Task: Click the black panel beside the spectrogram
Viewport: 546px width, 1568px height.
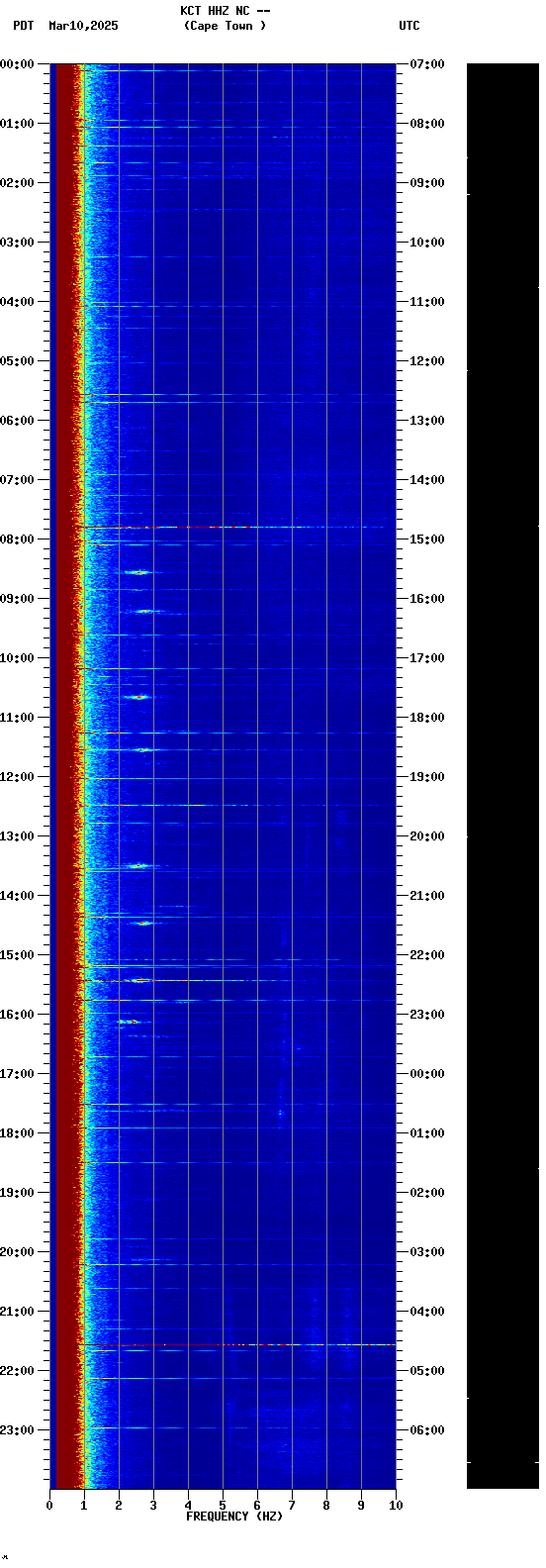Action: pos(502,776)
